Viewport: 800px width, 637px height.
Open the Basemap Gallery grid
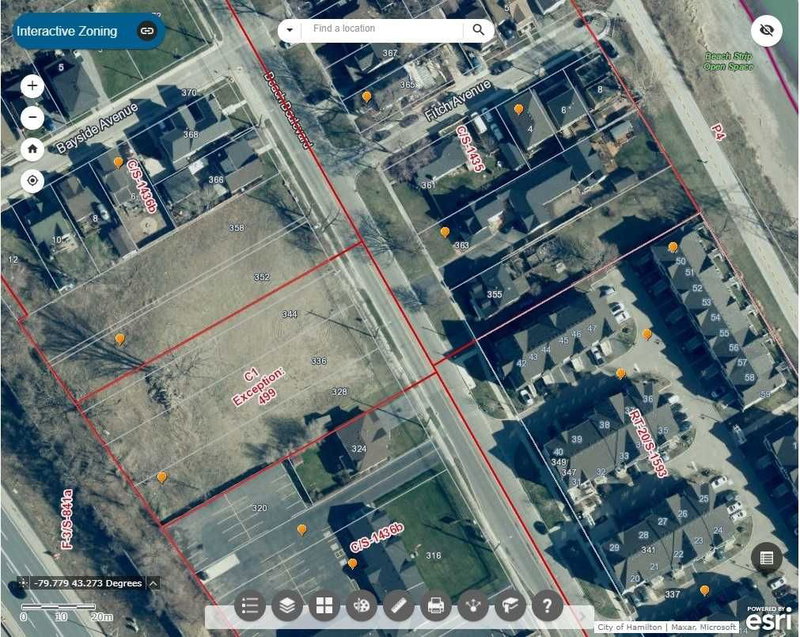tap(324, 605)
